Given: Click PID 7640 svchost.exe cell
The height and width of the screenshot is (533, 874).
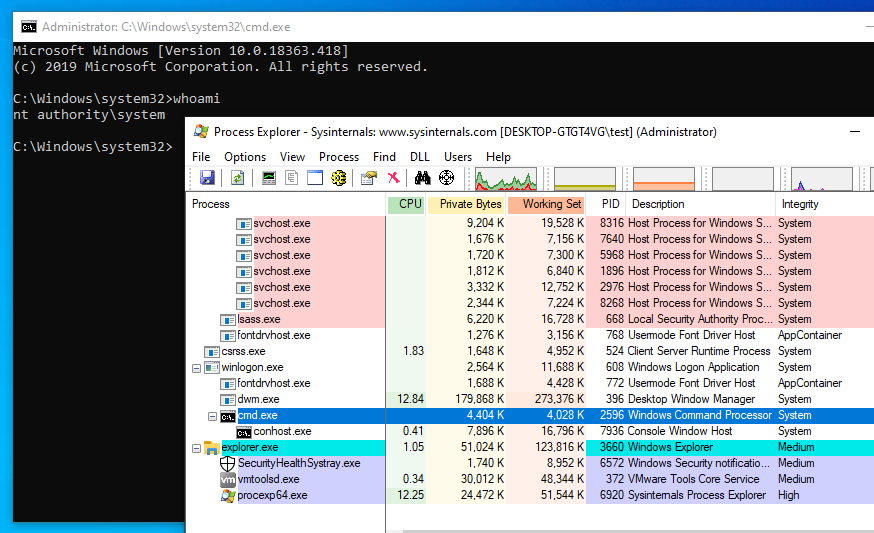Looking at the screenshot, I should click(x=611, y=239).
